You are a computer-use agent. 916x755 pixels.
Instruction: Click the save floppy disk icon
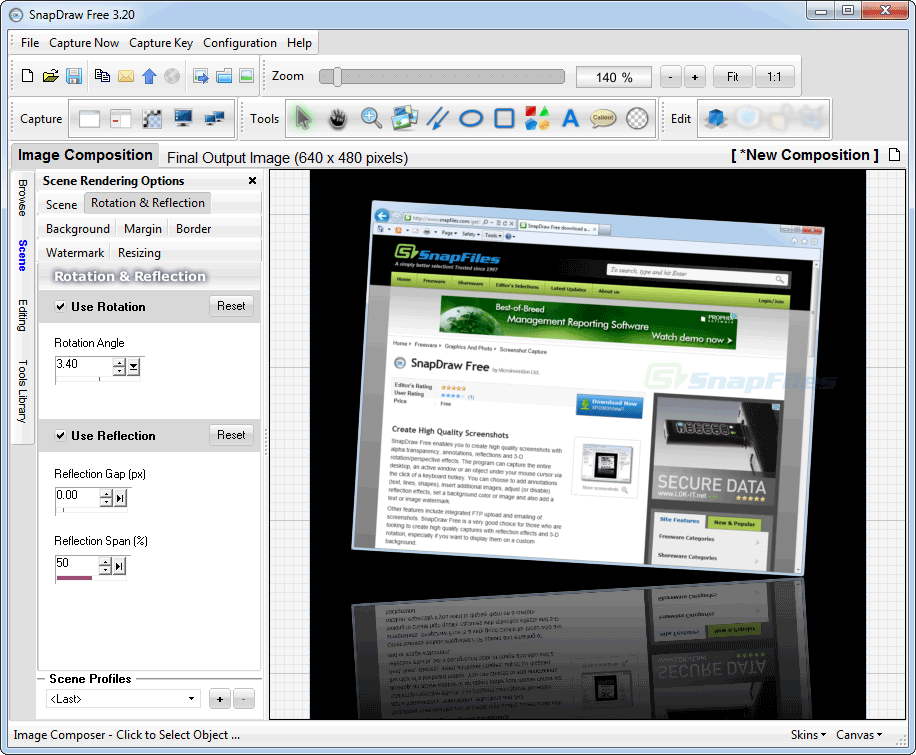tap(74, 76)
